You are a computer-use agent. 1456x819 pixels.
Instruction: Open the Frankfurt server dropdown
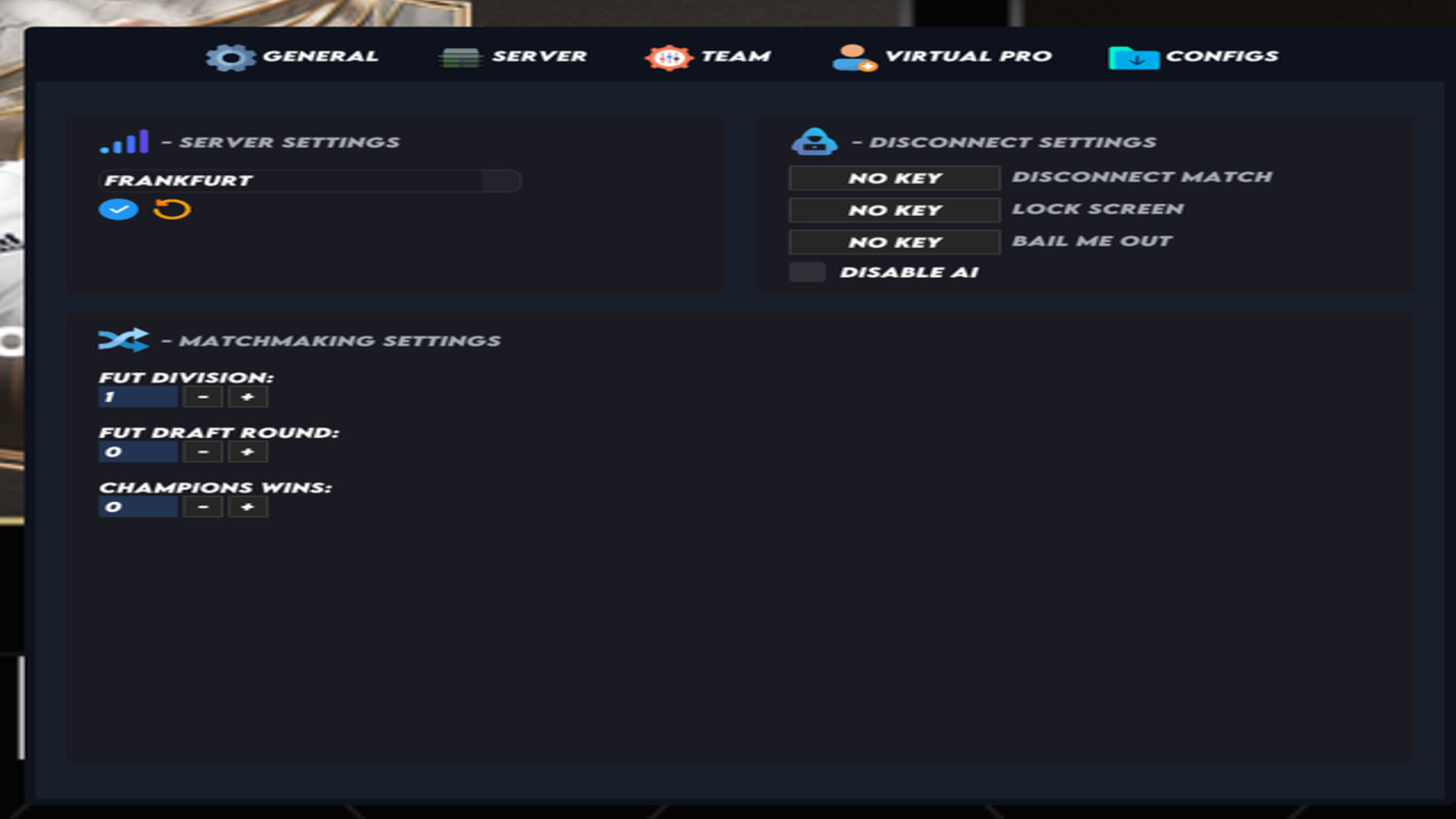click(310, 180)
